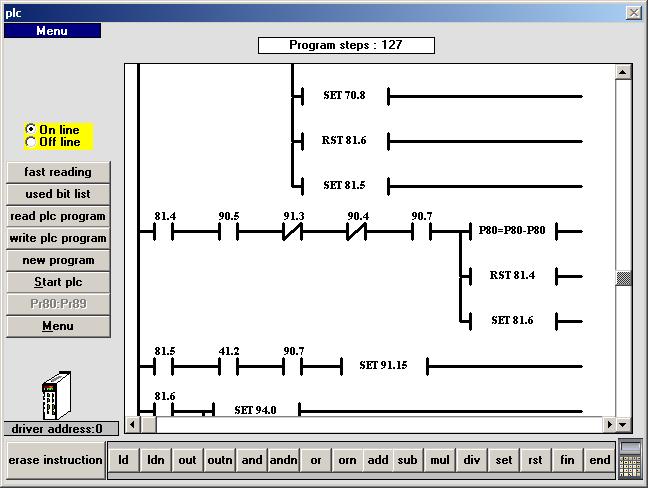Select the P80=P80-P80 block
The image size is (648, 488).
coord(512,231)
